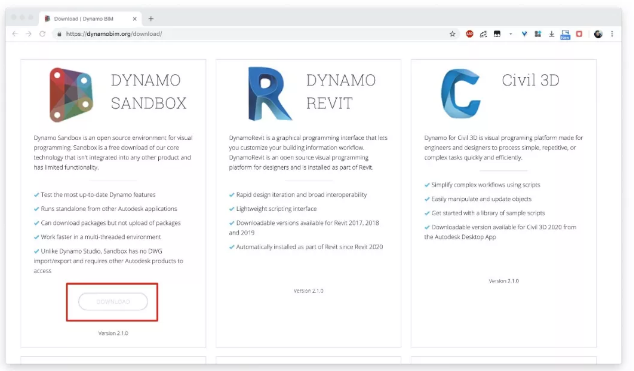Click Version 2.1.0 under Dynamo Sandbox
The image size is (634, 371).
(x=113, y=333)
